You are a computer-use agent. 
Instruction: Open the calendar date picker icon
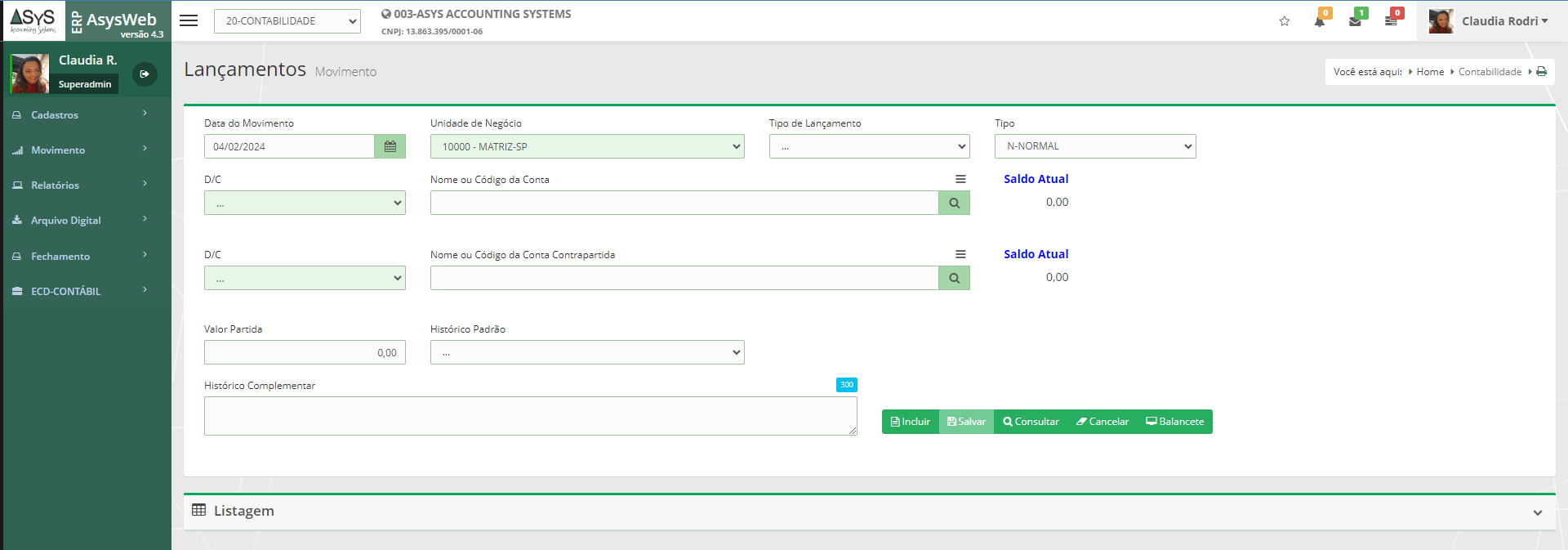[390, 146]
